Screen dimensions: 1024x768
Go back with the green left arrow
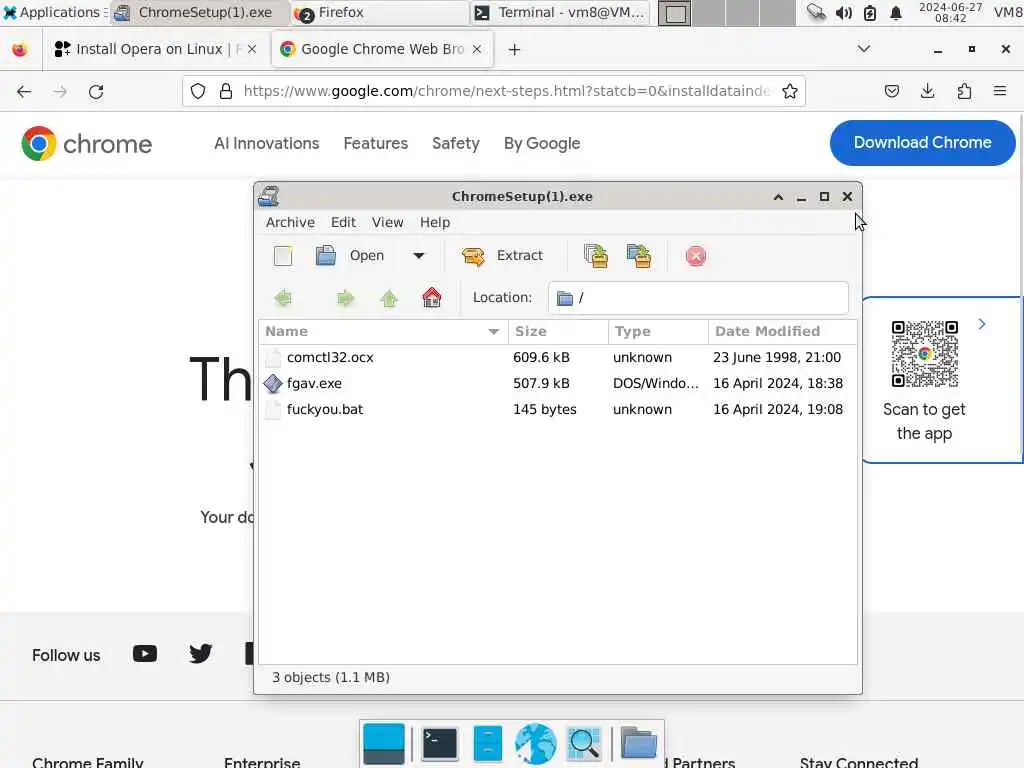(x=283, y=298)
